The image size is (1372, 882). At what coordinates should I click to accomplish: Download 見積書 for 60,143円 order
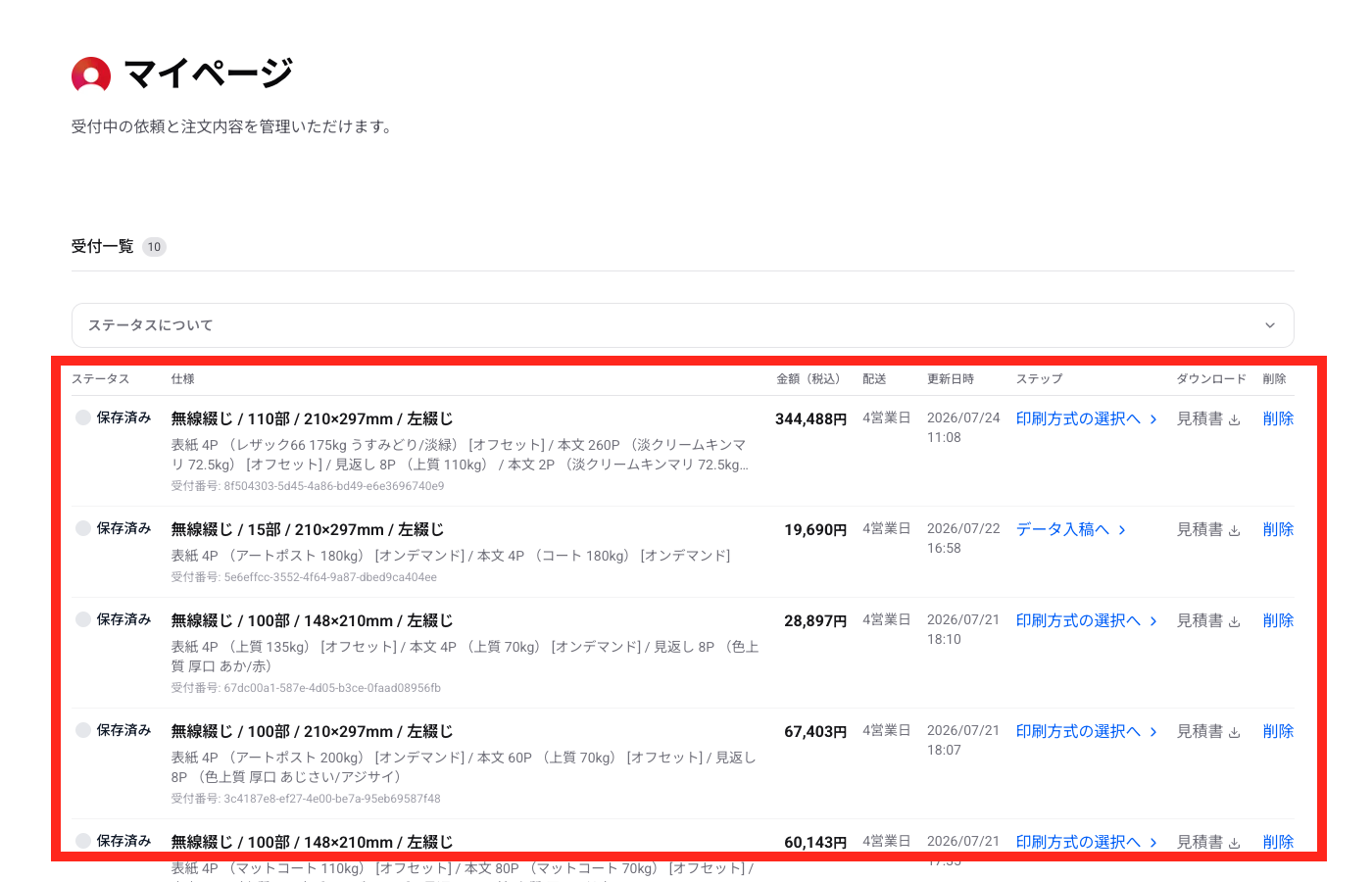point(1208,842)
